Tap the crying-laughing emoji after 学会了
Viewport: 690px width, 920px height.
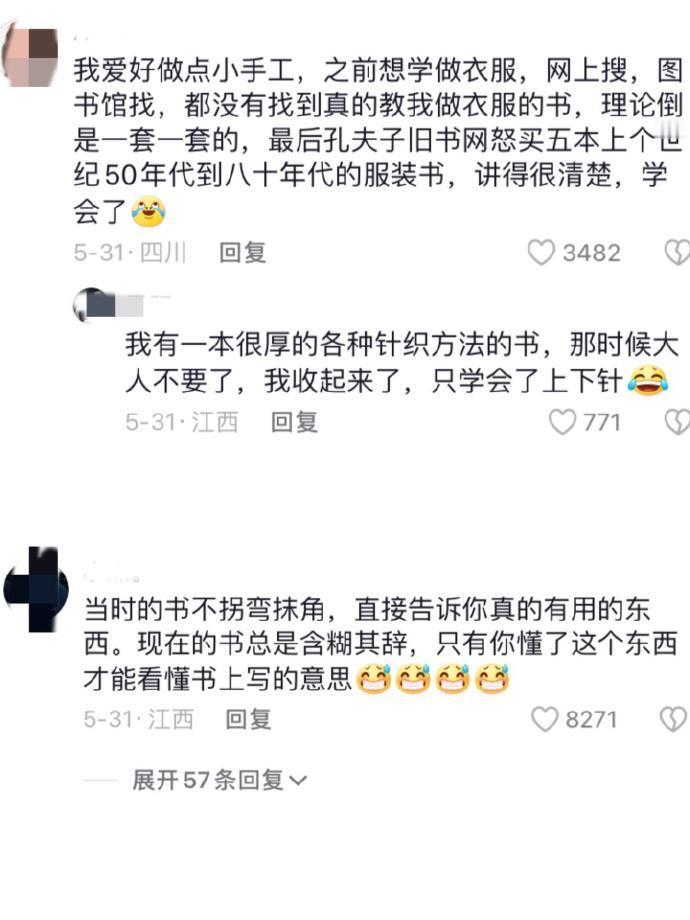(x=148, y=212)
